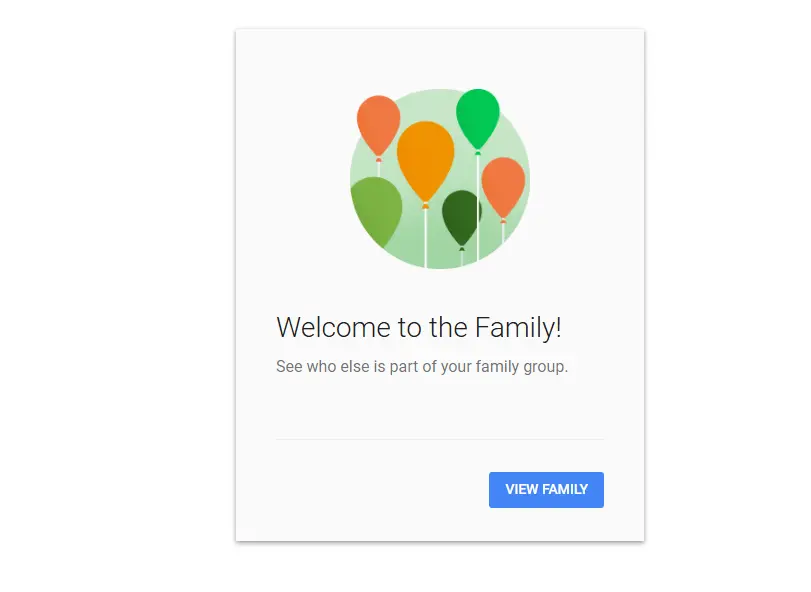Click the Welcome to the Family! heading
811x592 pixels.
419,327
